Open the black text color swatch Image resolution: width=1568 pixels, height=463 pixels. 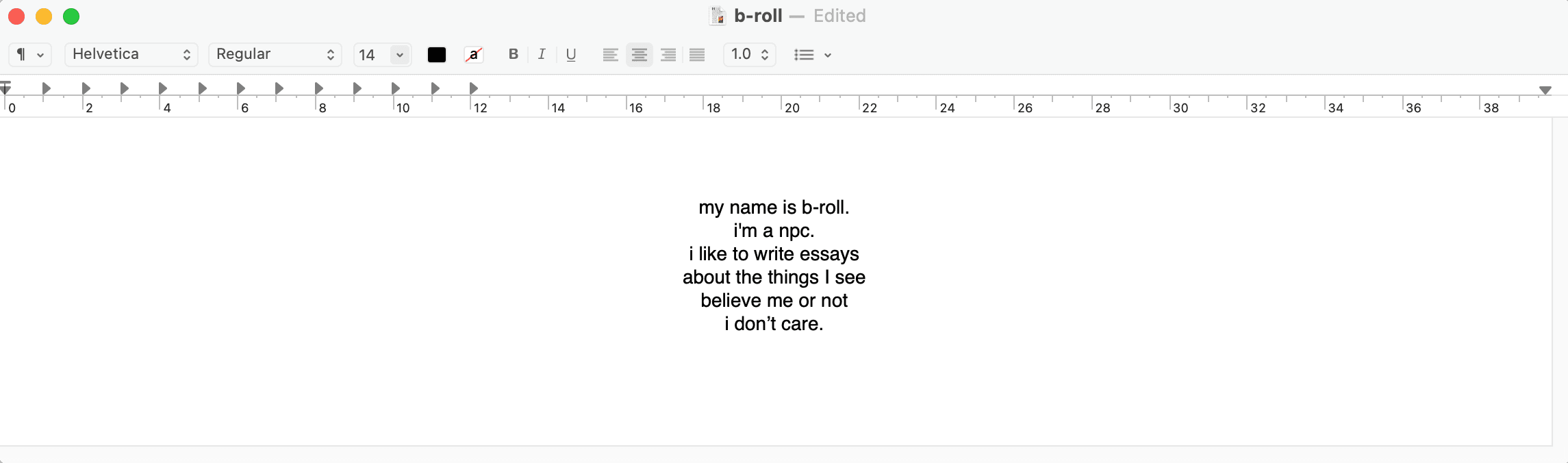437,55
